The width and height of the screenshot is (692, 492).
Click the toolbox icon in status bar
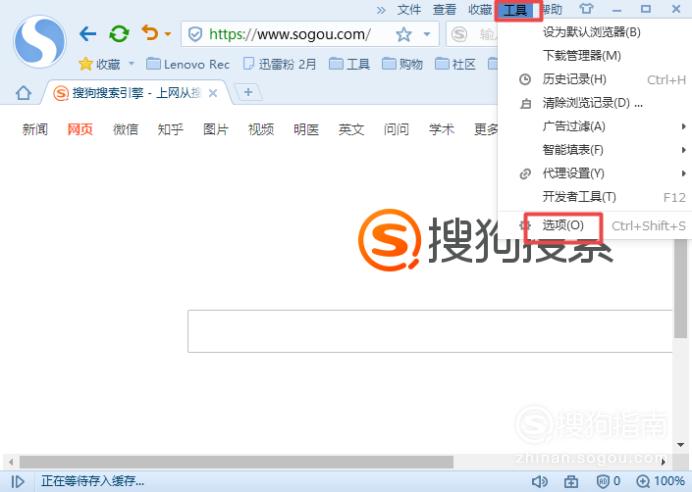571,482
